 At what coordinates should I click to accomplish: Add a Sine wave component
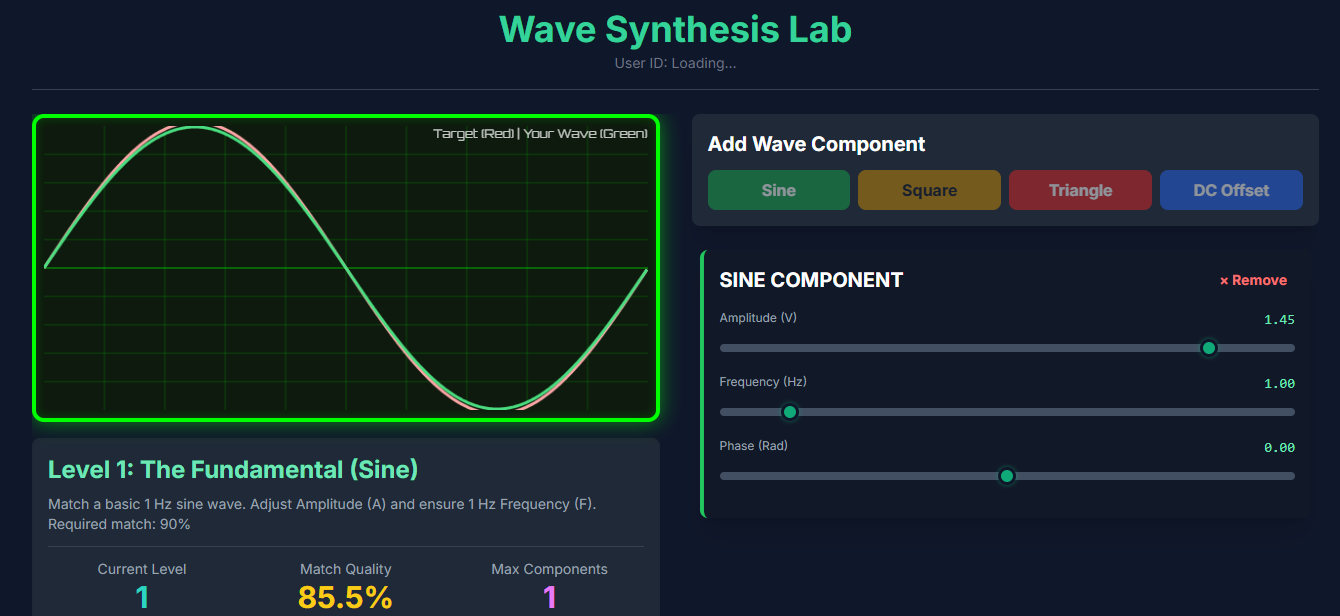[779, 190]
